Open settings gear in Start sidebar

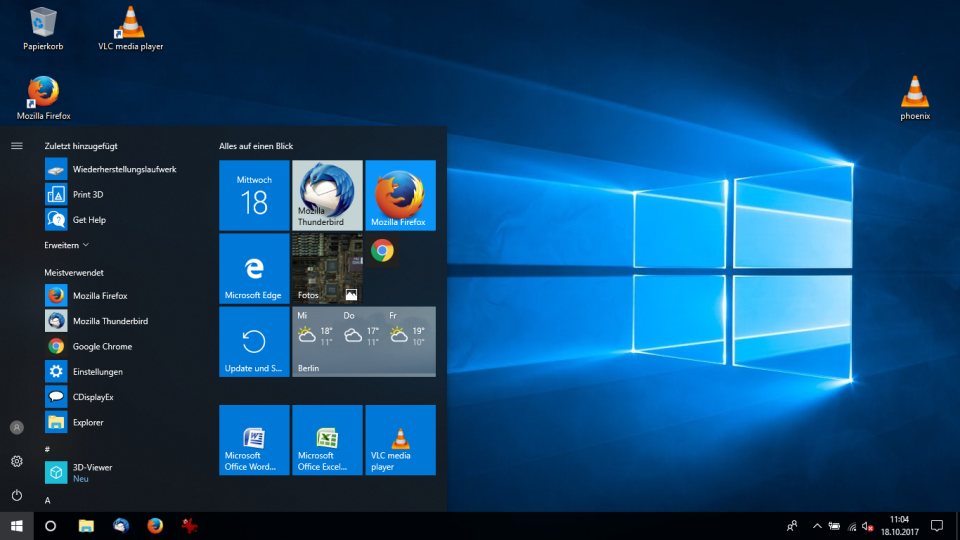(x=17, y=461)
